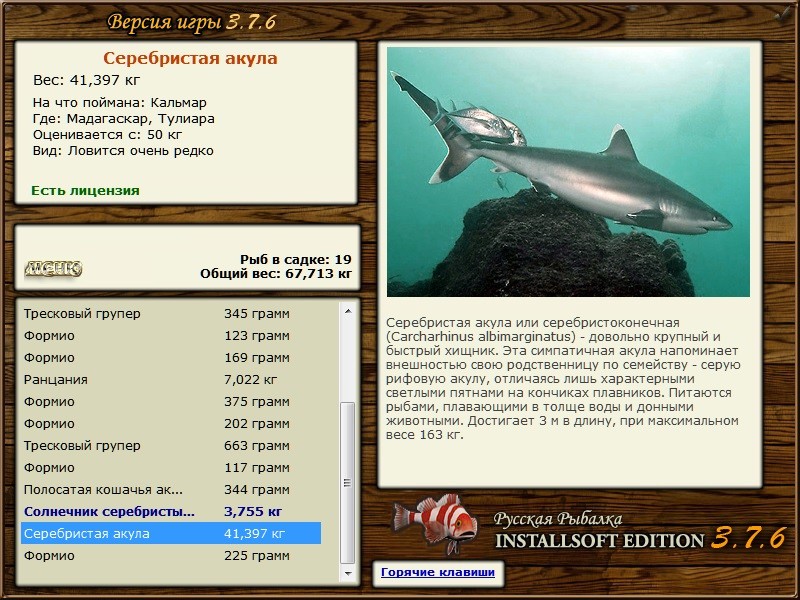Select the Ранцания 7,022 кг row
The image size is (800, 600).
point(171,380)
